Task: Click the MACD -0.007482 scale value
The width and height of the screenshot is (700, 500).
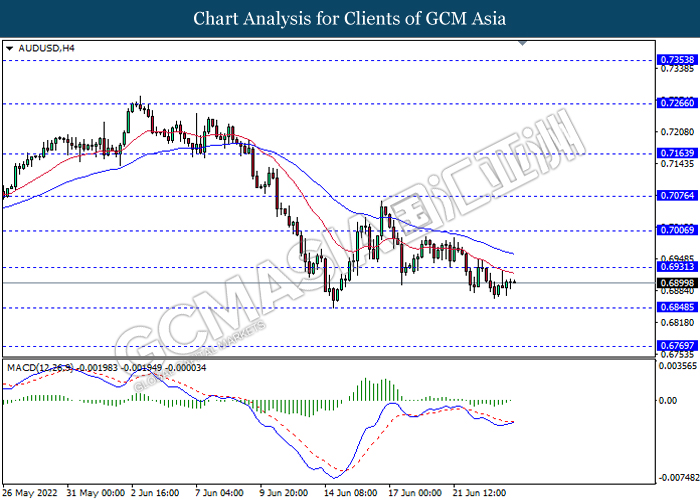Action: (679, 478)
